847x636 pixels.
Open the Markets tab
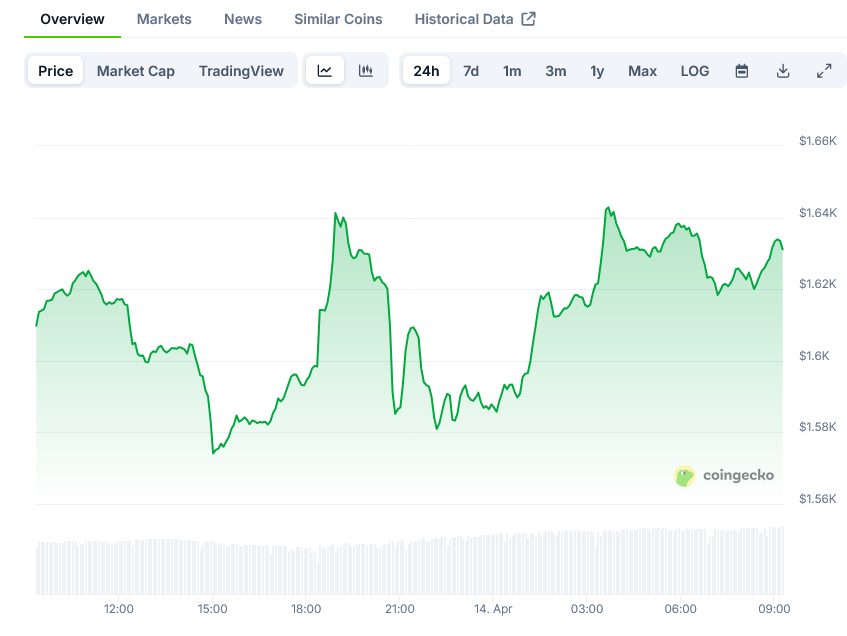click(x=164, y=19)
